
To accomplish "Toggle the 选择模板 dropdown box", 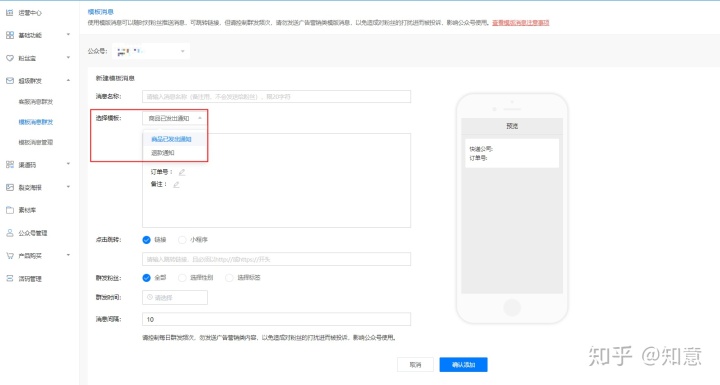I will 174,118.
